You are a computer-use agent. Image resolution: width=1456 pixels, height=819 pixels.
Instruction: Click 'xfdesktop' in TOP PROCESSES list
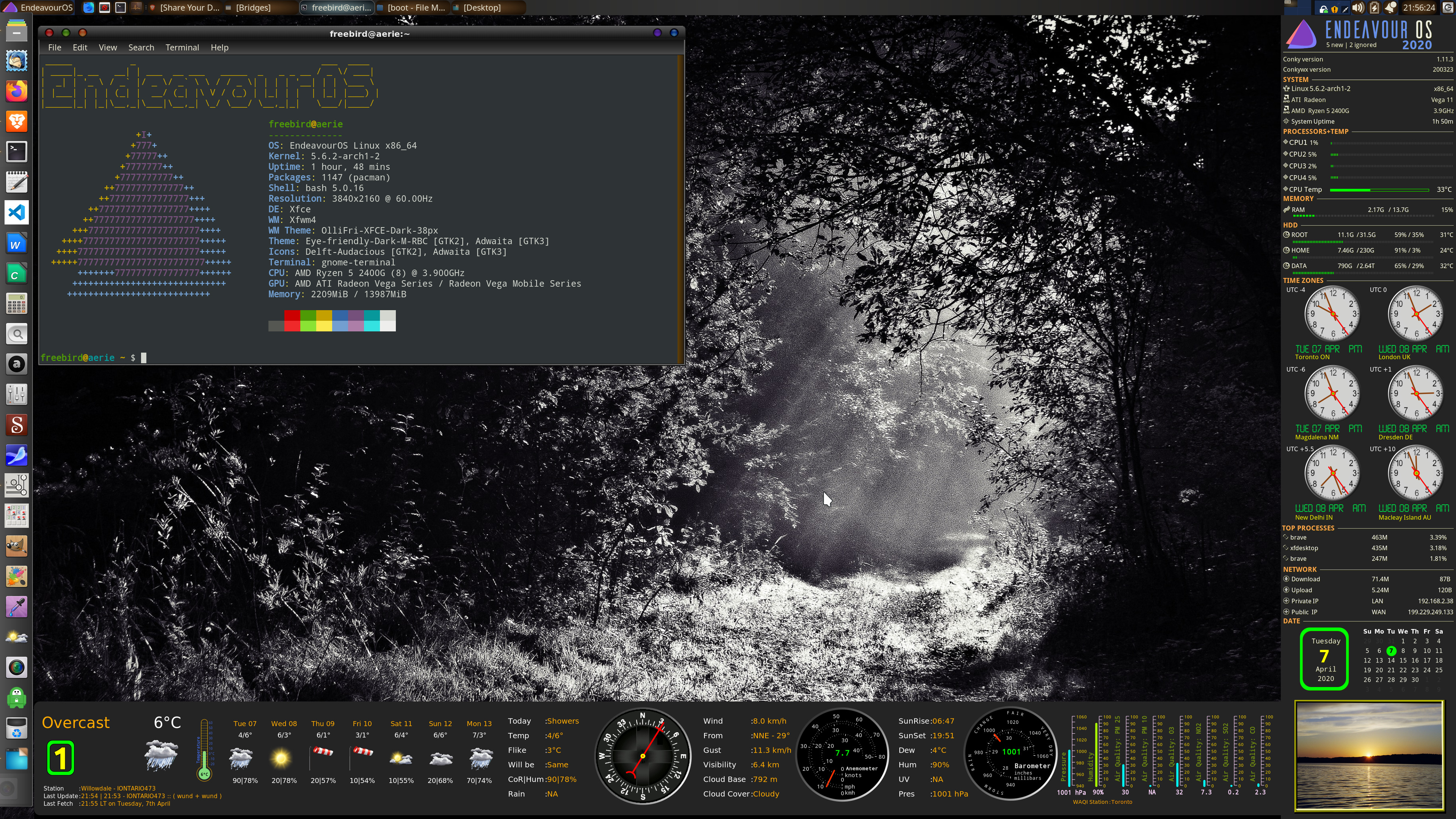pos(1304,548)
